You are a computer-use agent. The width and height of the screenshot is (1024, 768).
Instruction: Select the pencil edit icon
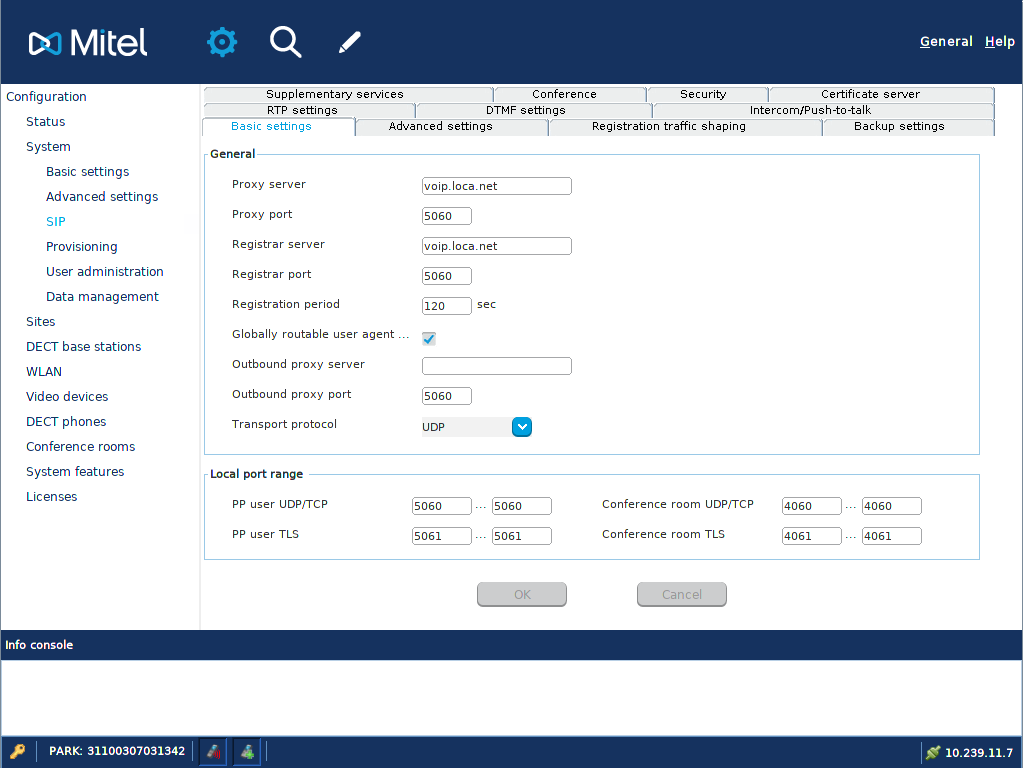[x=349, y=42]
